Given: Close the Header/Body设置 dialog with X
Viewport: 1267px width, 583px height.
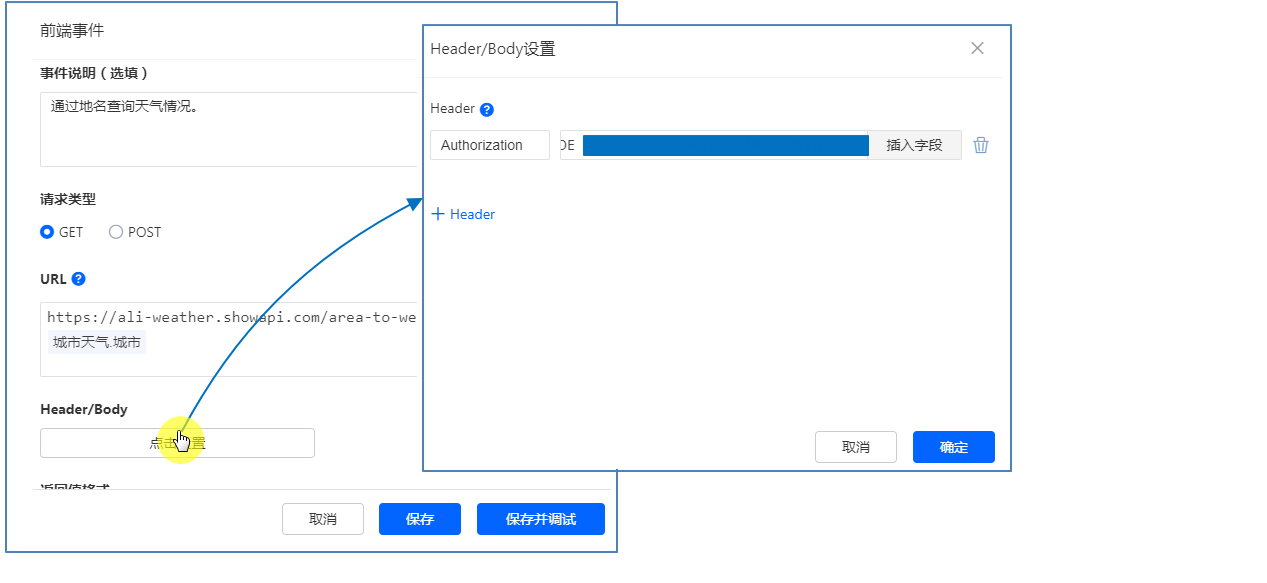Looking at the screenshot, I should tap(977, 48).
